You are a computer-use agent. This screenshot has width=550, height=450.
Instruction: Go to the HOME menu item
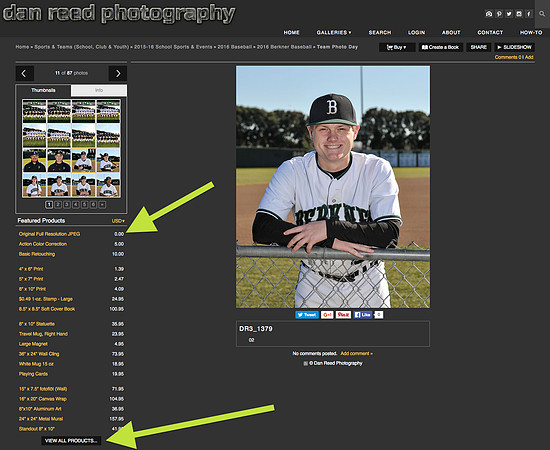point(291,32)
